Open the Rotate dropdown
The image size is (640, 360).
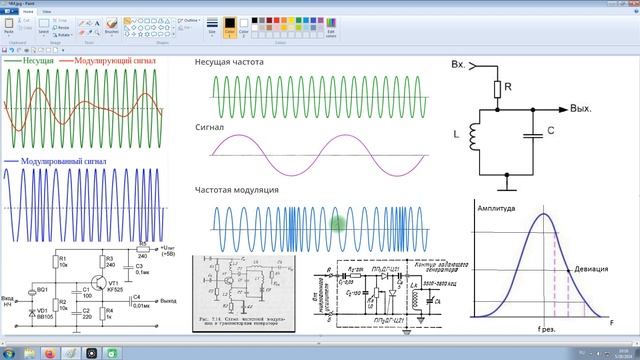click(x=62, y=35)
